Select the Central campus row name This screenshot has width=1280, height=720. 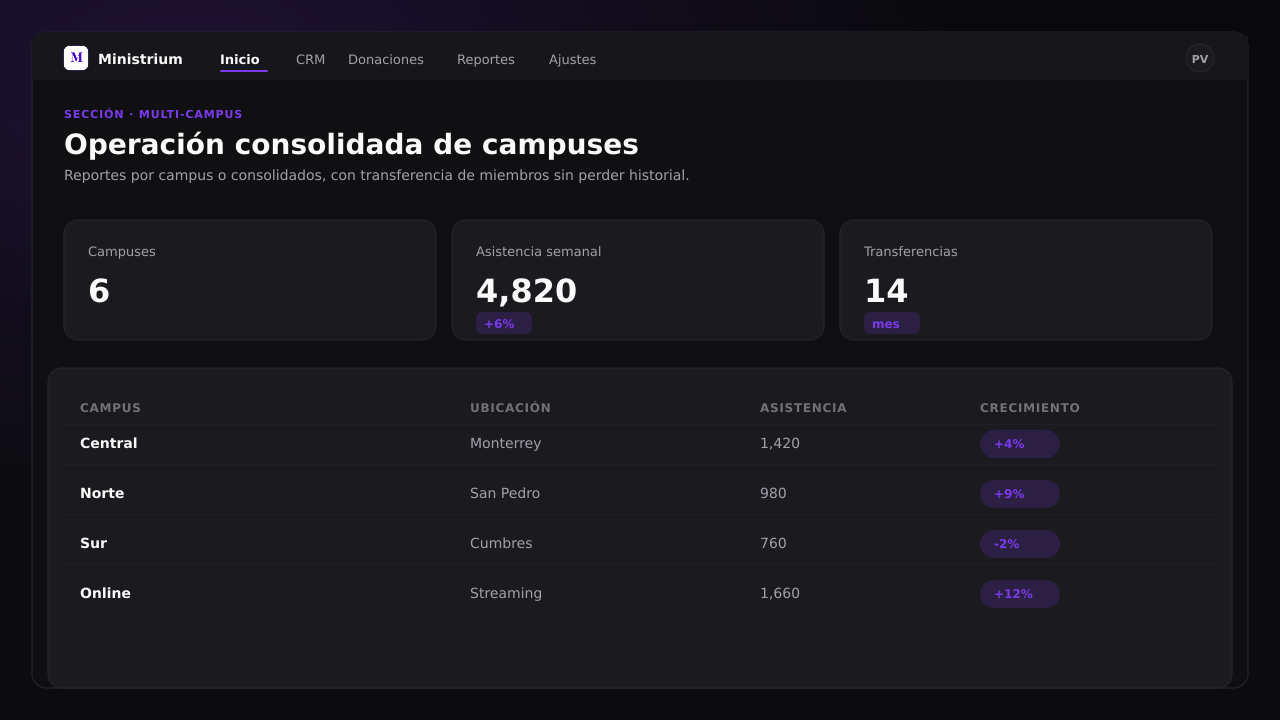pos(108,443)
